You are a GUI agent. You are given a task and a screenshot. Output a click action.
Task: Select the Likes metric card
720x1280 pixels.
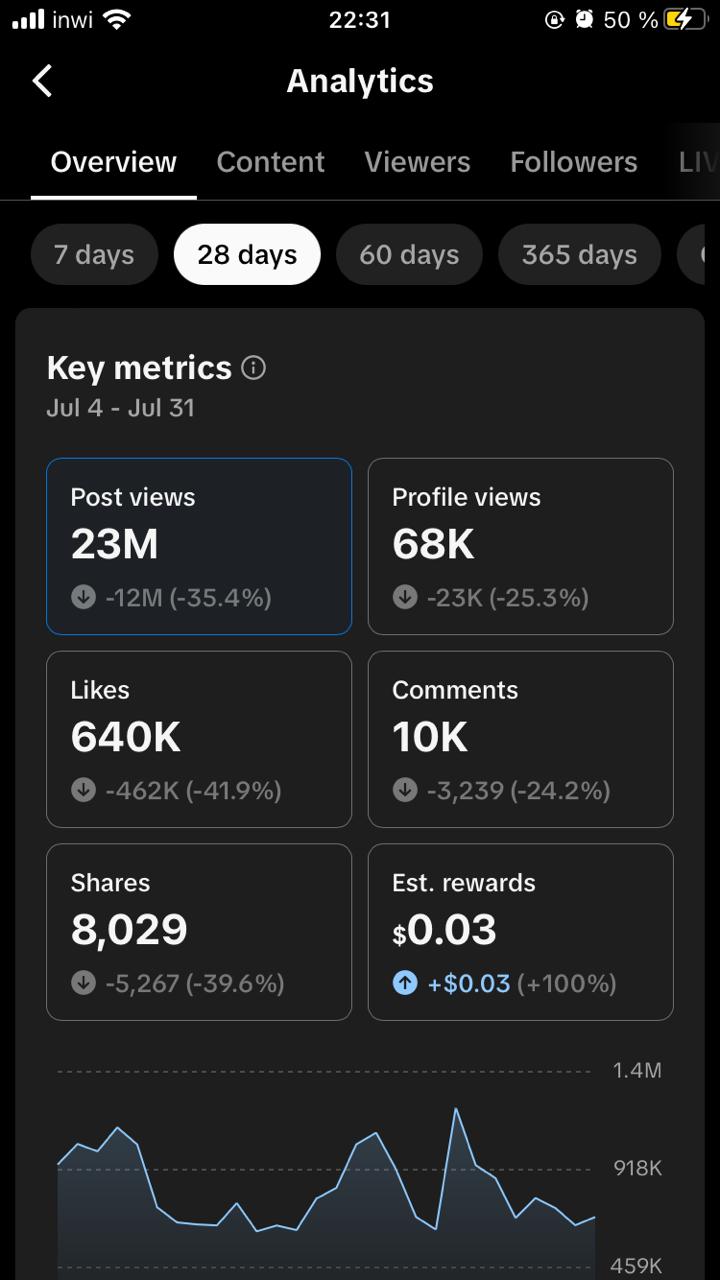coord(199,739)
